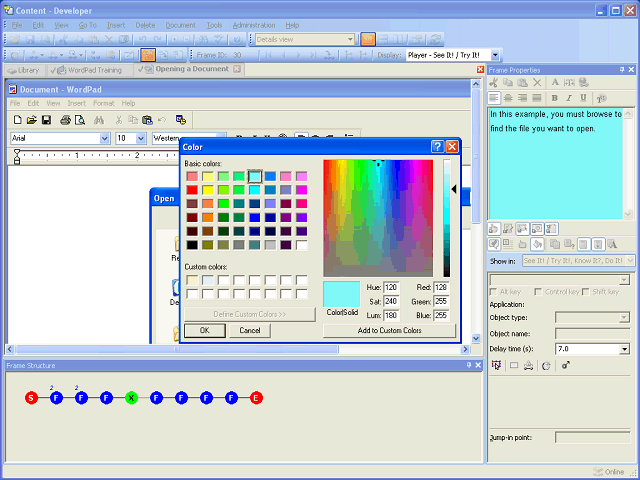
Task: Open the Administration menu
Action: [x=254, y=25]
